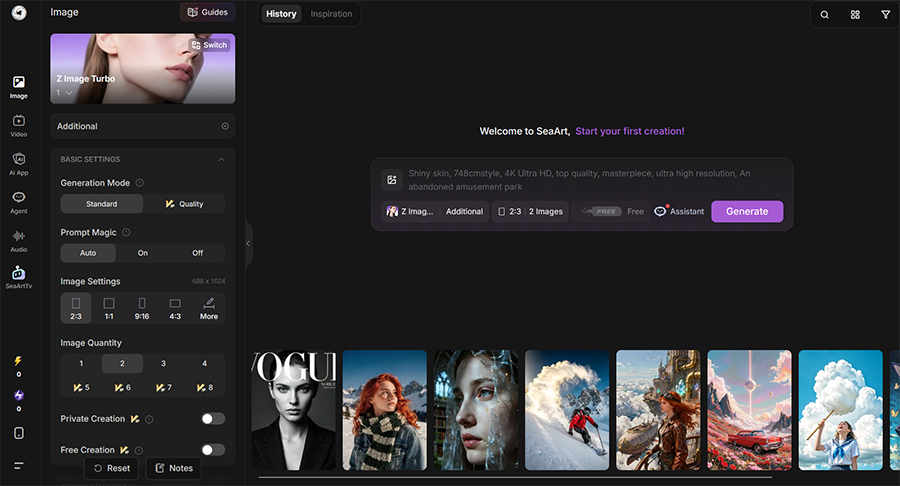
Task: Open the Video section in sidebar
Action: coord(18,126)
